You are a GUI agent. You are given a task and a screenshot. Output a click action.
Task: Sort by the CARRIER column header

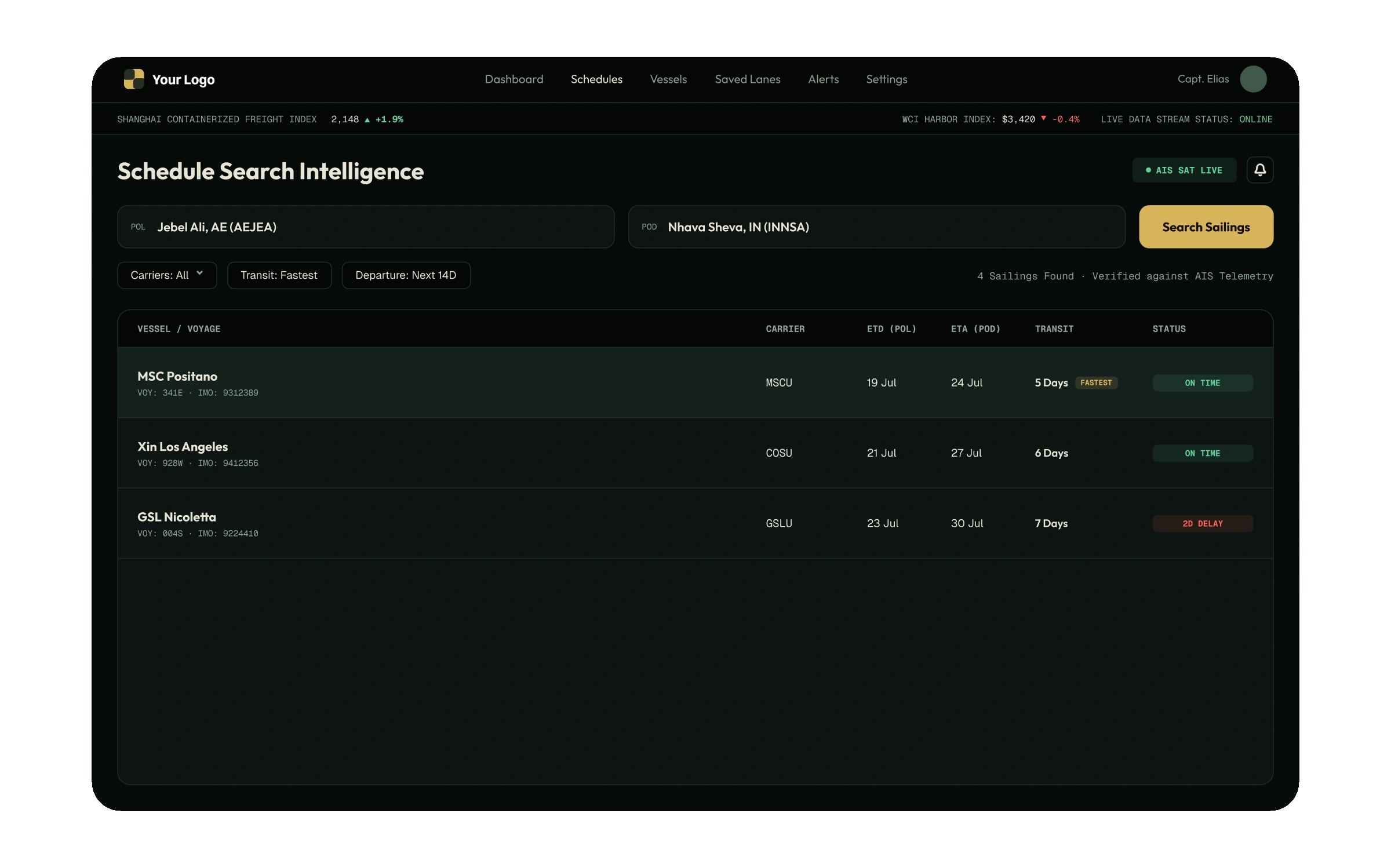point(785,329)
